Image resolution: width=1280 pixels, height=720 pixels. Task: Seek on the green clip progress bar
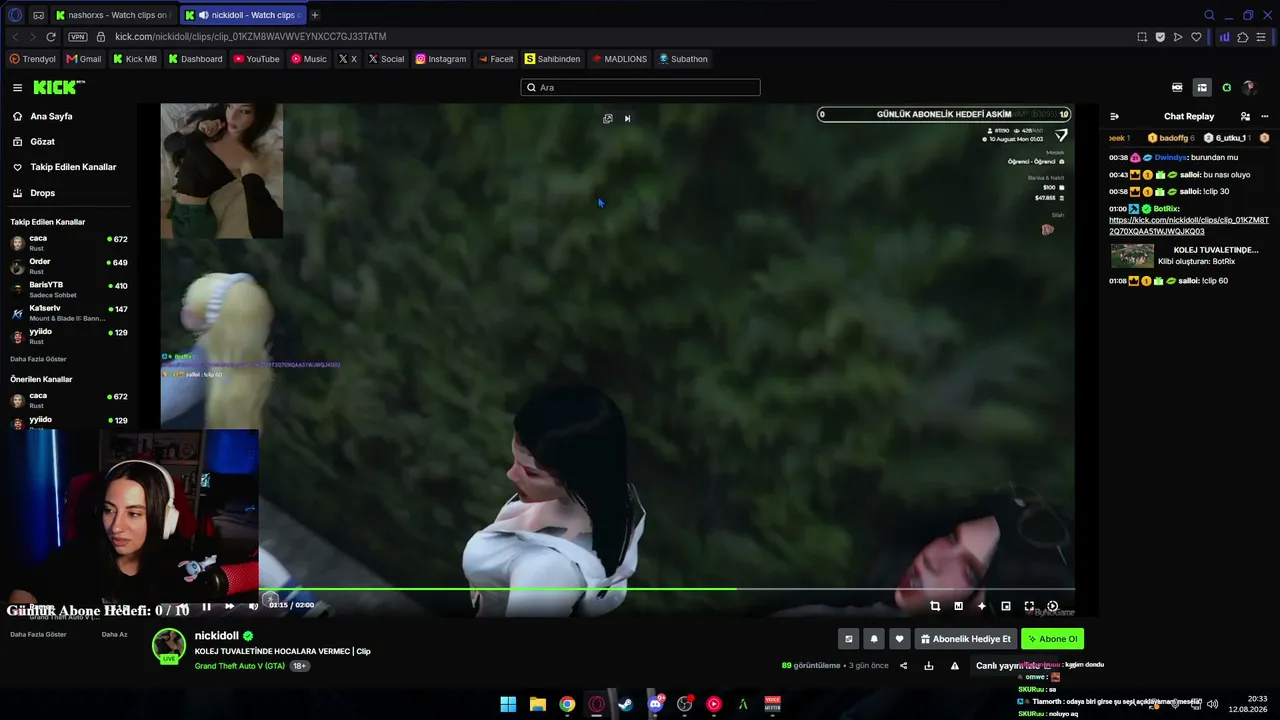point(667,589)
